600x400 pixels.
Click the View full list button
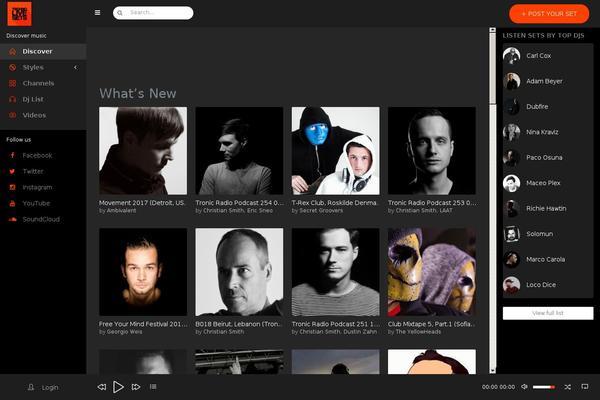pyautogui.click(x=548, y=313)
